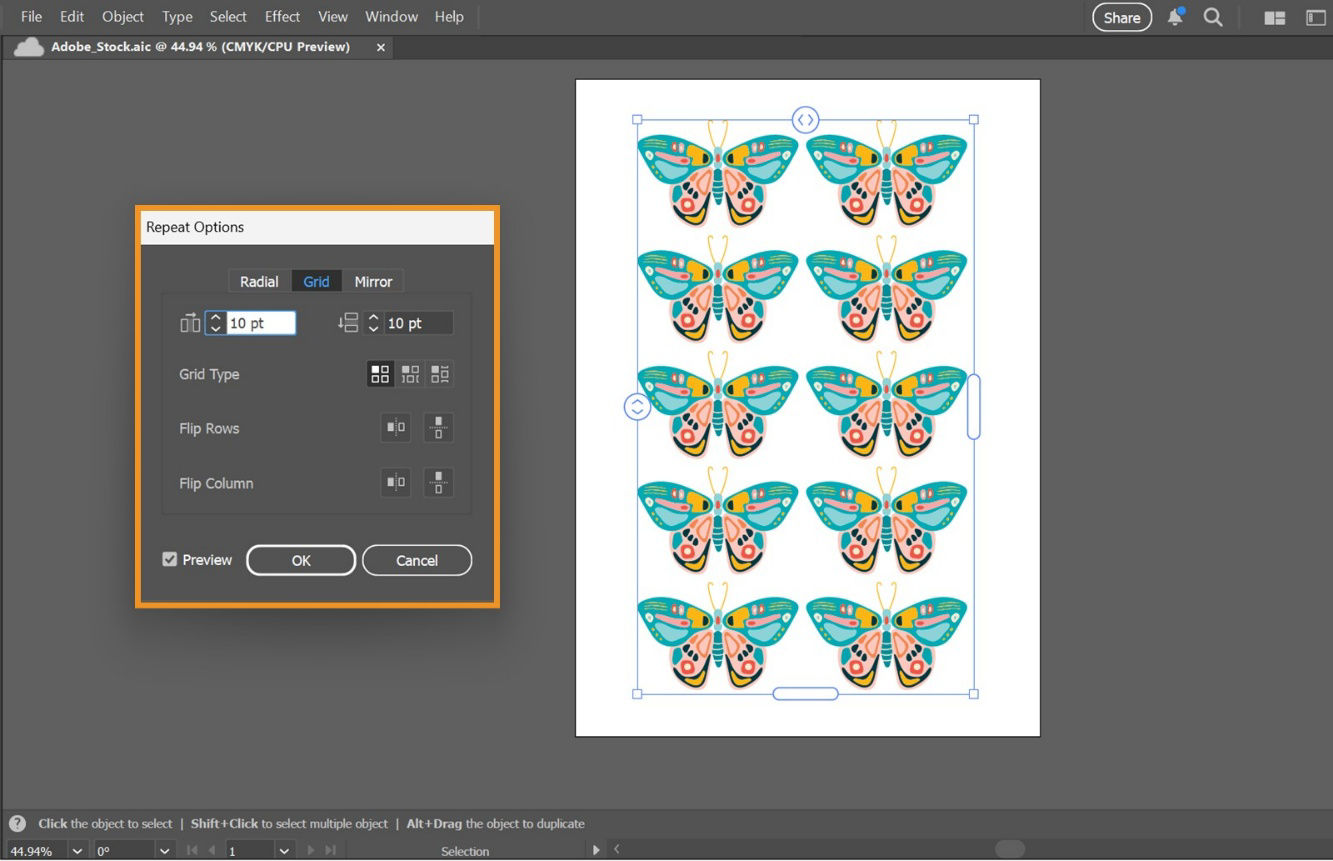Select the normal Grid Type option
The width and height of the screenshot is (1333, 861).
(380, 374)
